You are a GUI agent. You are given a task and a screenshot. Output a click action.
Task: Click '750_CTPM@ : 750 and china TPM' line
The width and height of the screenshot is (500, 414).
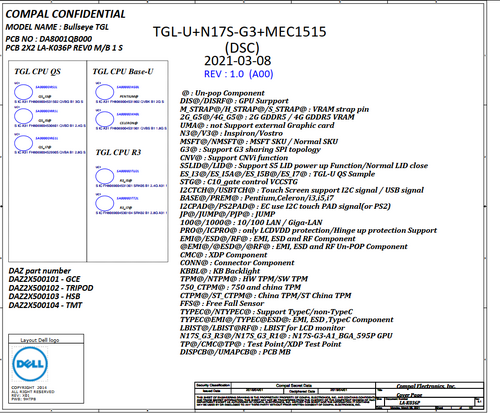(240, 287)
